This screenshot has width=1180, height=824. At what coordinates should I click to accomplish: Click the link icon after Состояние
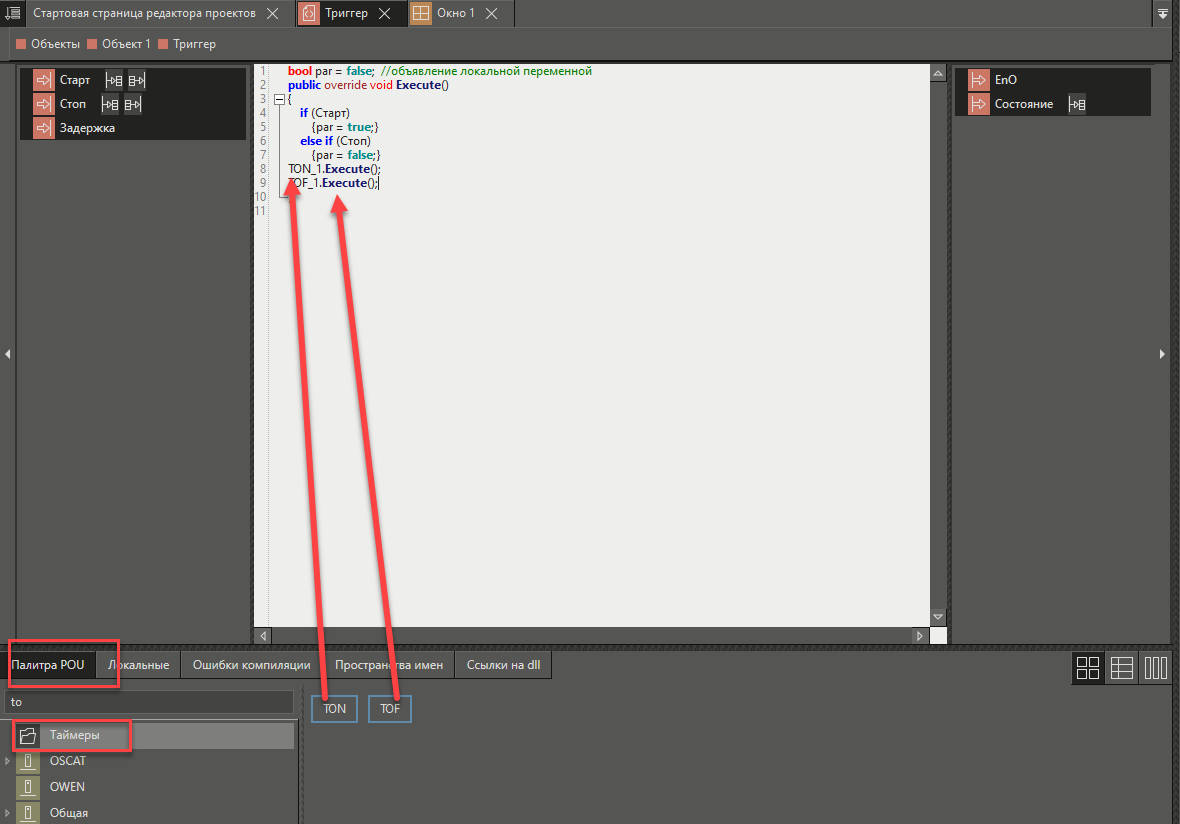(x=1077, y=104)
